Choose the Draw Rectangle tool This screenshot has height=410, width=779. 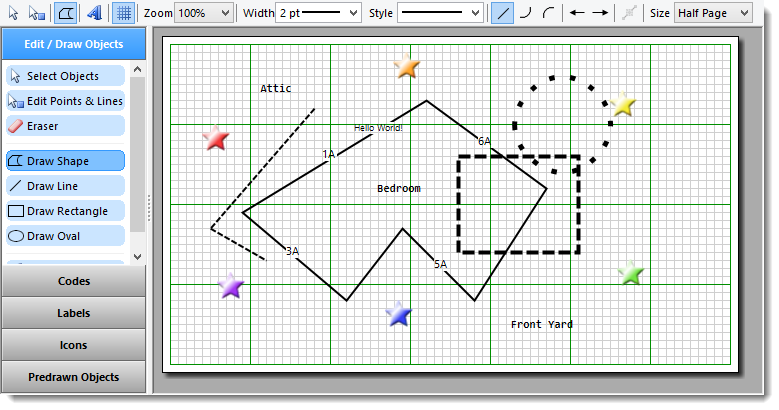[x=65, y=211]
